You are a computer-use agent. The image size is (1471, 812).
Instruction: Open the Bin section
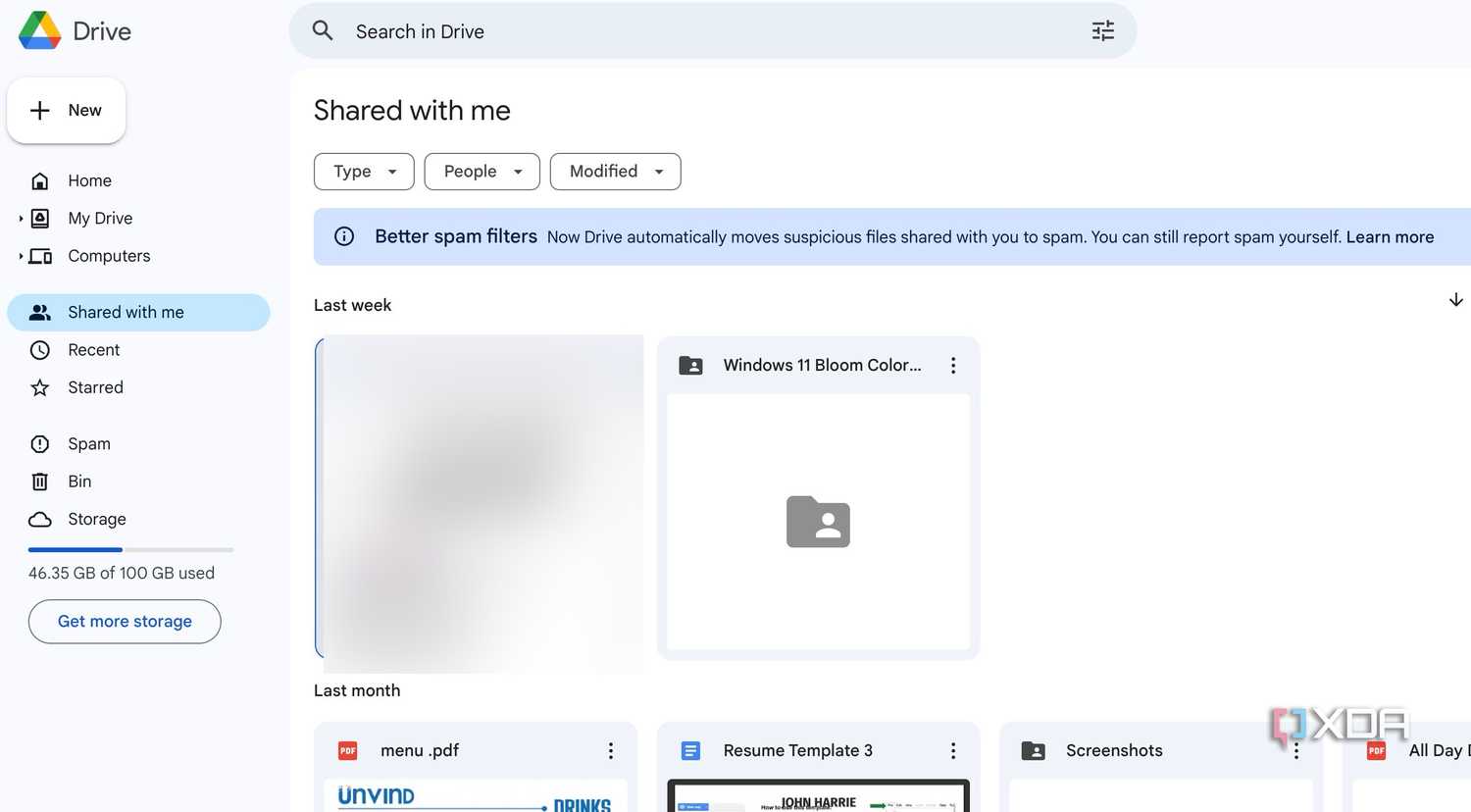coord(79,482)
